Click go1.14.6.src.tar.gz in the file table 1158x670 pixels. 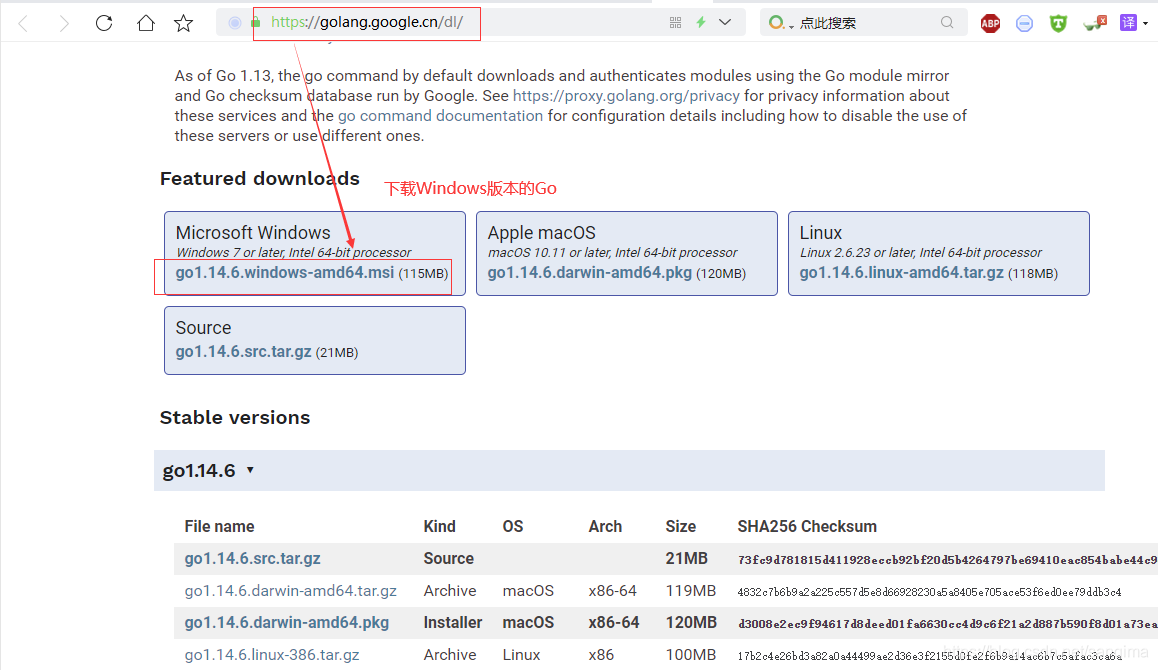[x=253, y=558]
